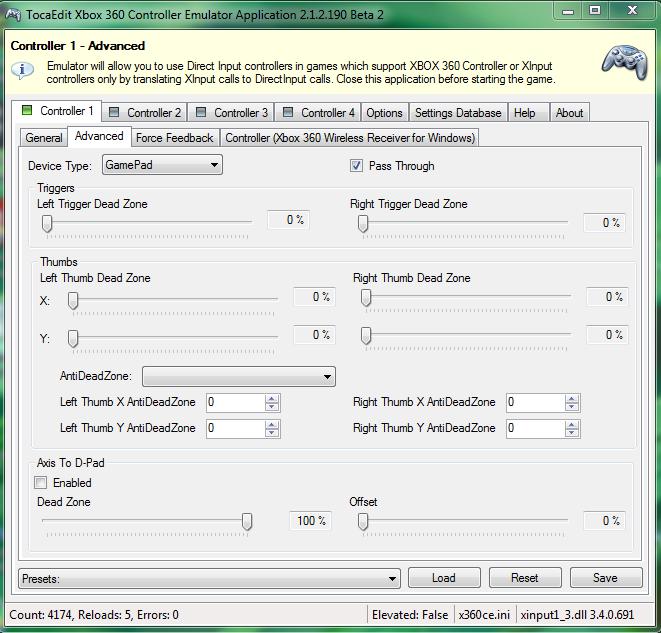Click the status icon on Controller 3 tab

pos(201,112)
